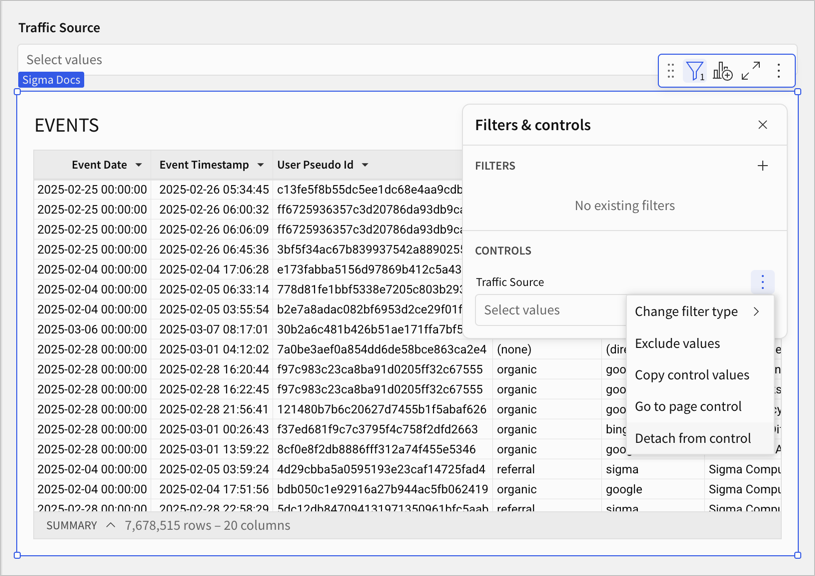Click the panel's Select values field
This screenshot has width=815, height=576.
[x=550, y=310]
